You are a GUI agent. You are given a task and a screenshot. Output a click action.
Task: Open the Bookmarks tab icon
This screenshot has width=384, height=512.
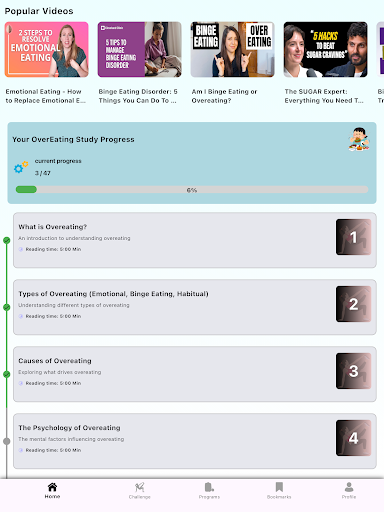[279, 487]
